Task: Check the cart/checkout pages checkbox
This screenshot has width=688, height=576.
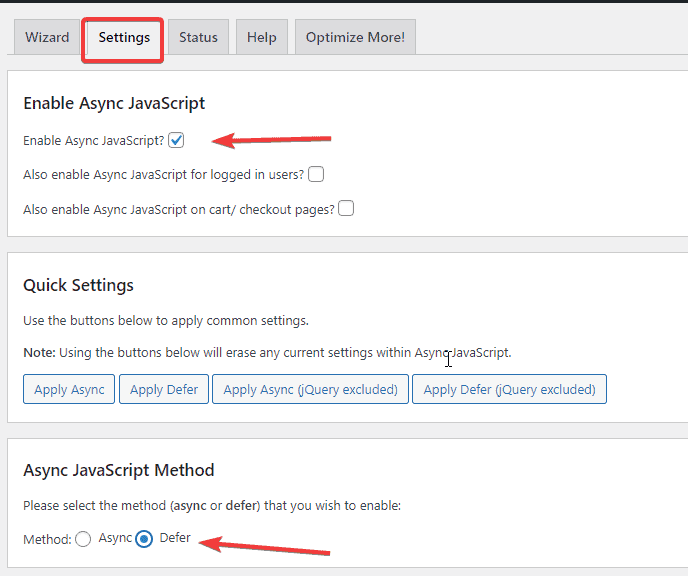Action: (346, 209)
